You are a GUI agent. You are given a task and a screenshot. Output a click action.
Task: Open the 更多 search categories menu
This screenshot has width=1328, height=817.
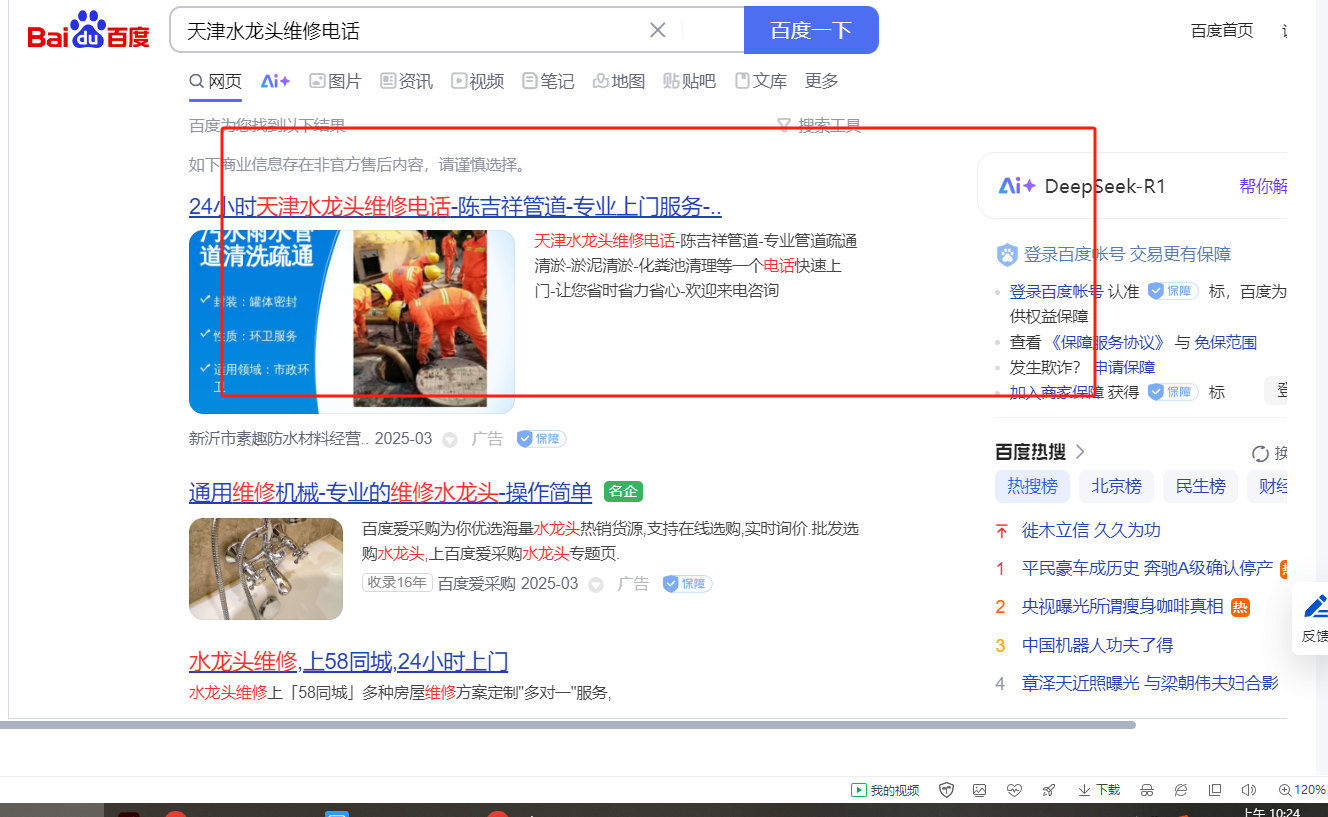pos(821,81)
